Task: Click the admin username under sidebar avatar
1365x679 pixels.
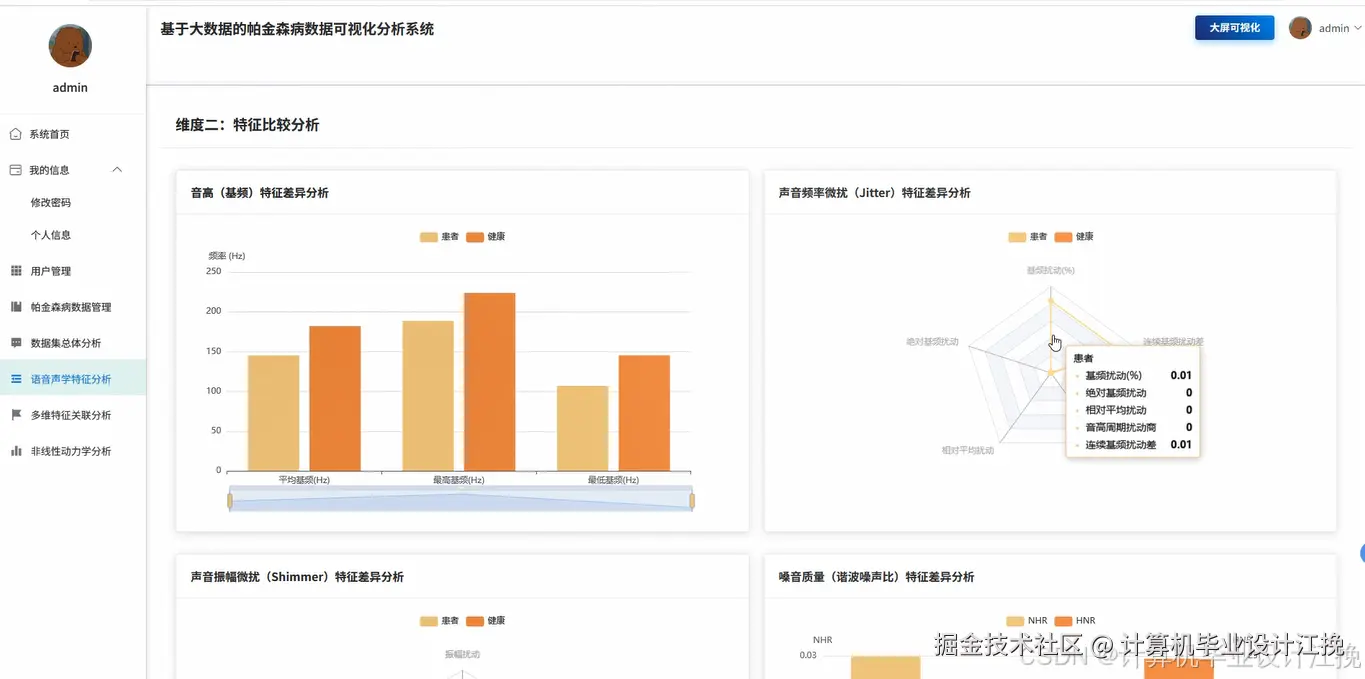Action: coord(70,88)
